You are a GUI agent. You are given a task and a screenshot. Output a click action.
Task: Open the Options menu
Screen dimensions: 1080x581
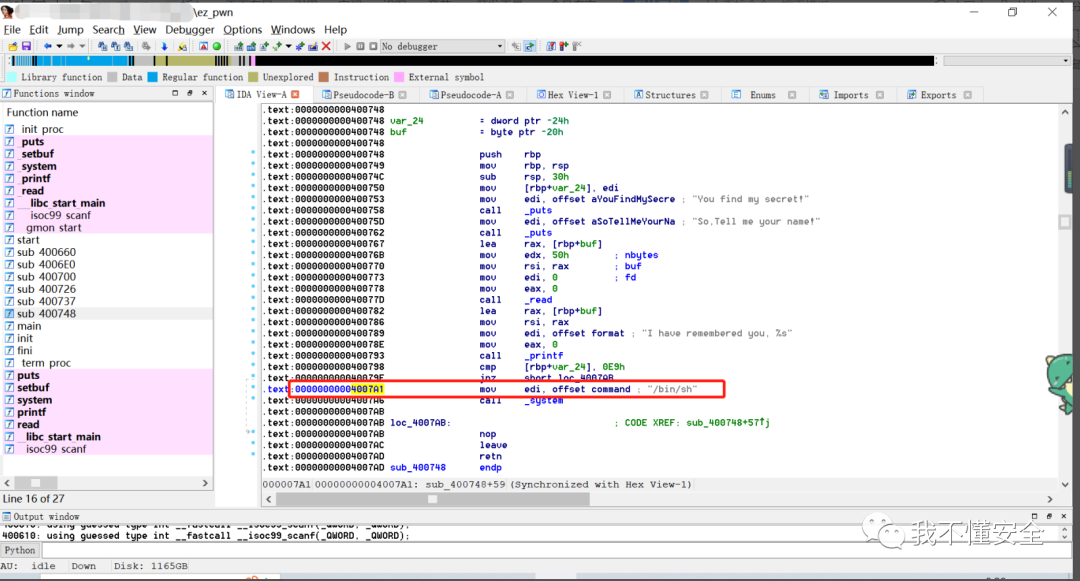pos(242,30)
